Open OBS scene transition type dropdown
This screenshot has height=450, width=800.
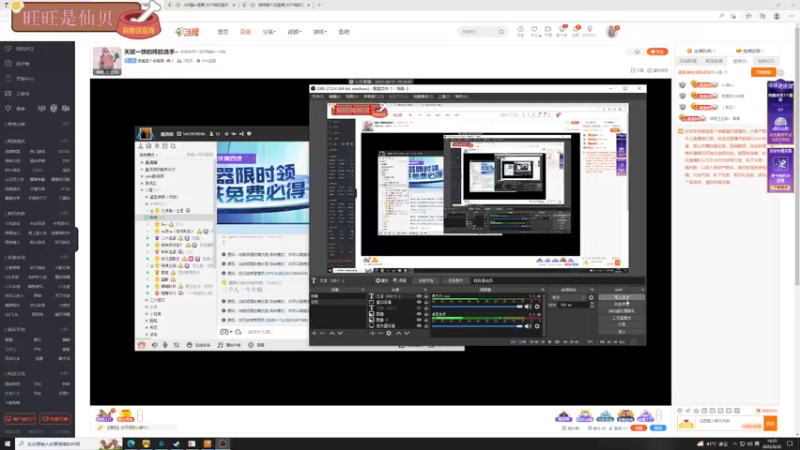tap(568, 297)
